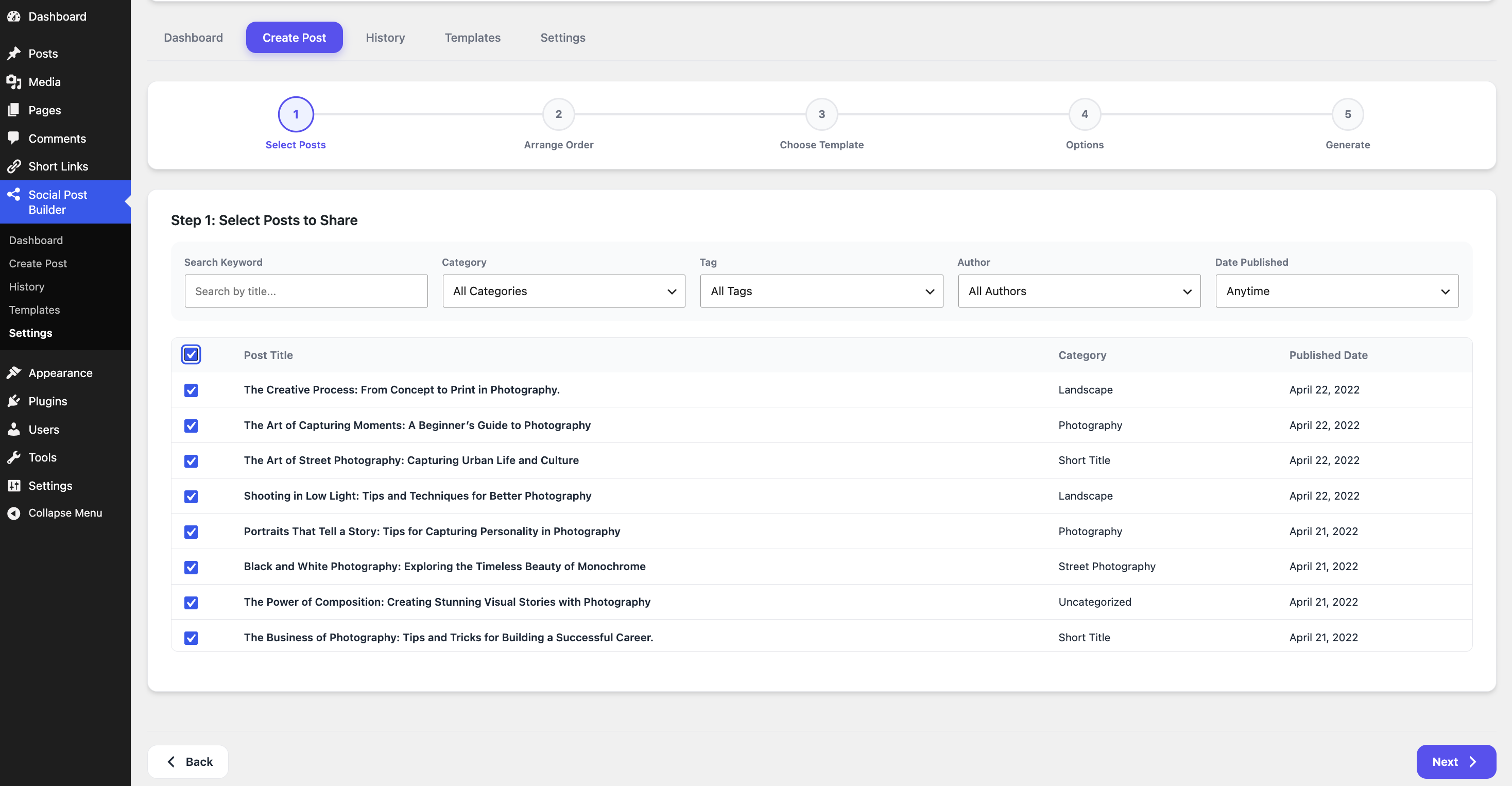Click the Tools wrench icon
This screenshot has width=1512, height=786.
click(x=14, y=457)
